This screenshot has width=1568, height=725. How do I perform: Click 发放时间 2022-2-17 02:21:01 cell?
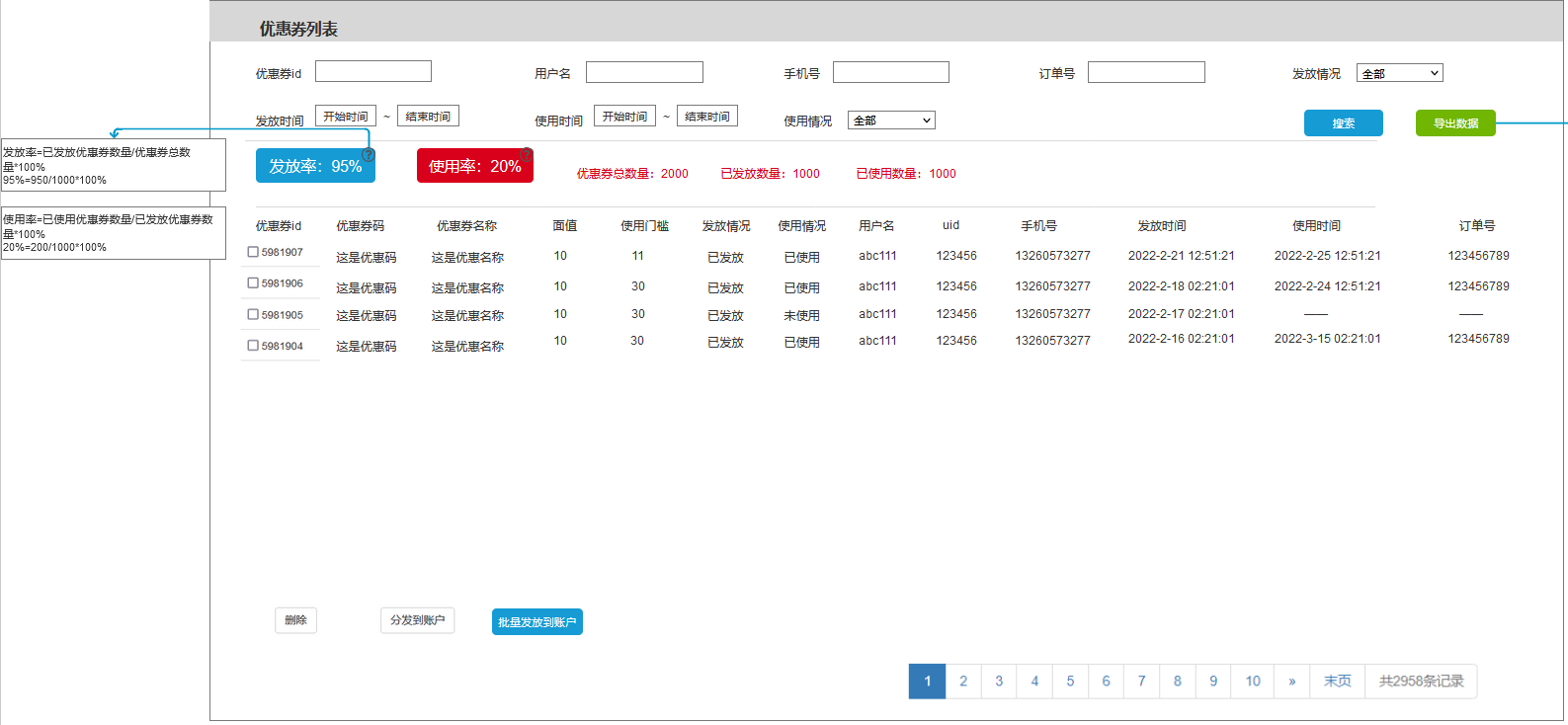1182,314
